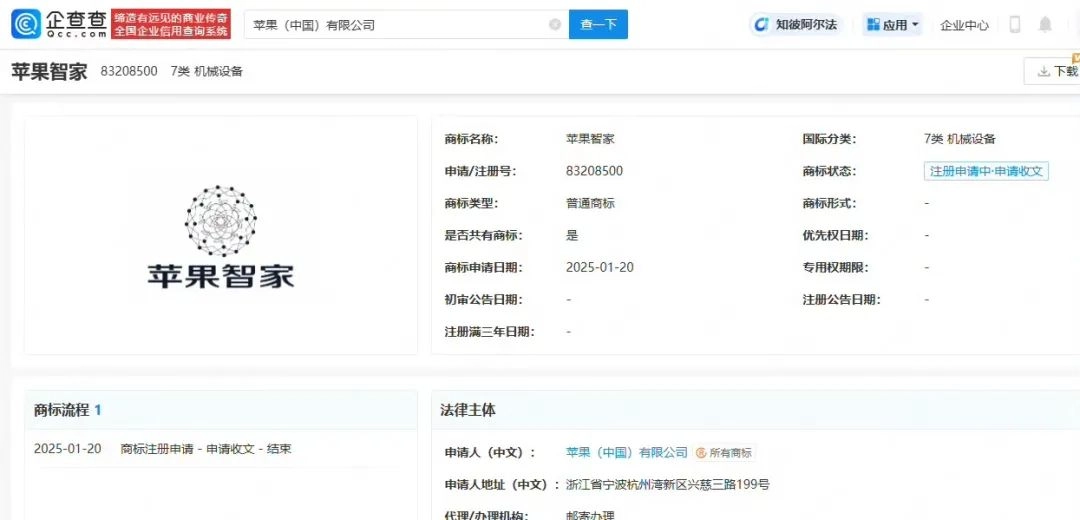Click the 下载 download button
This screenshot has width=1080, height=520.
click(1054, 71)
